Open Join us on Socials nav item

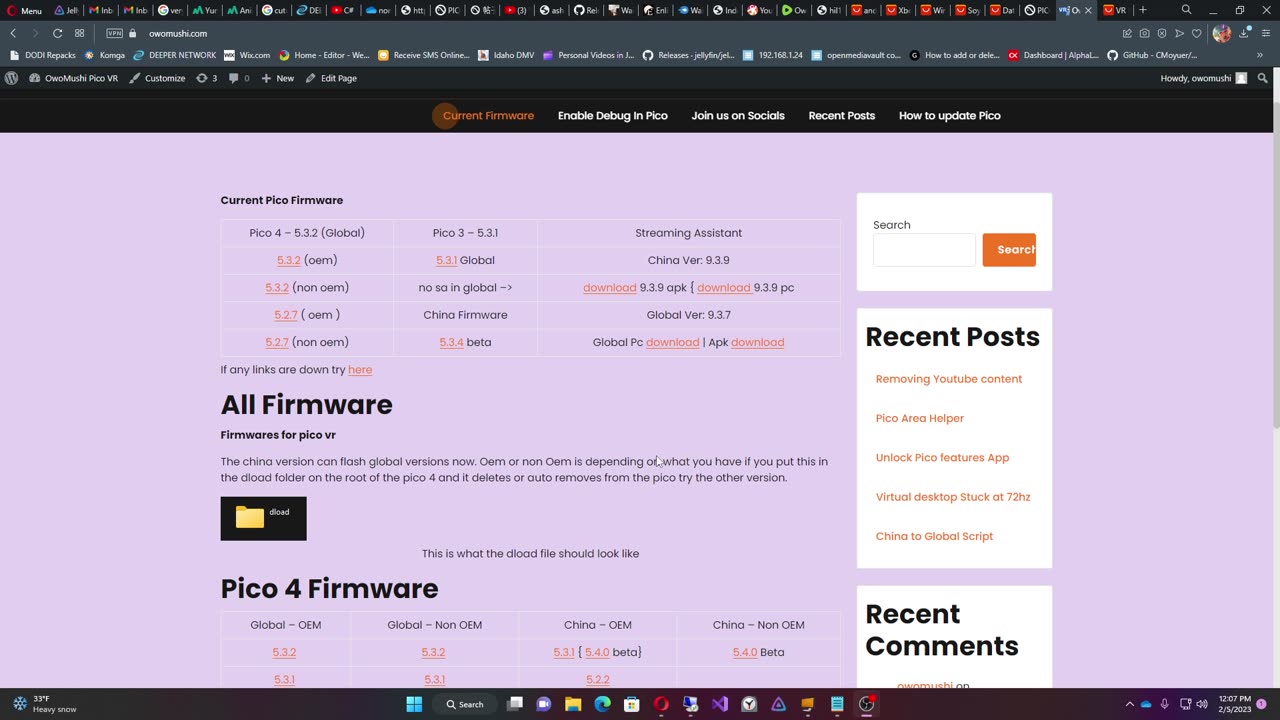(738, 115)
